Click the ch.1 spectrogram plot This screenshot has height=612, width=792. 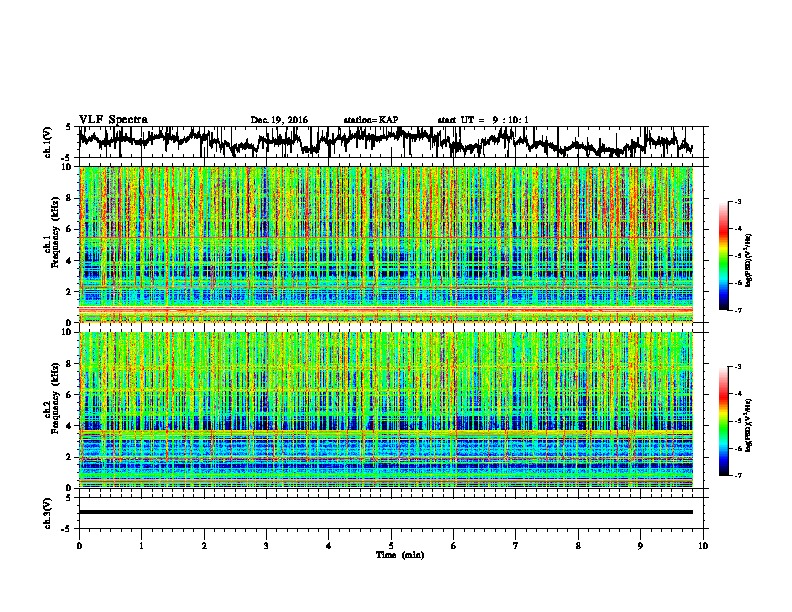point(386,244)
